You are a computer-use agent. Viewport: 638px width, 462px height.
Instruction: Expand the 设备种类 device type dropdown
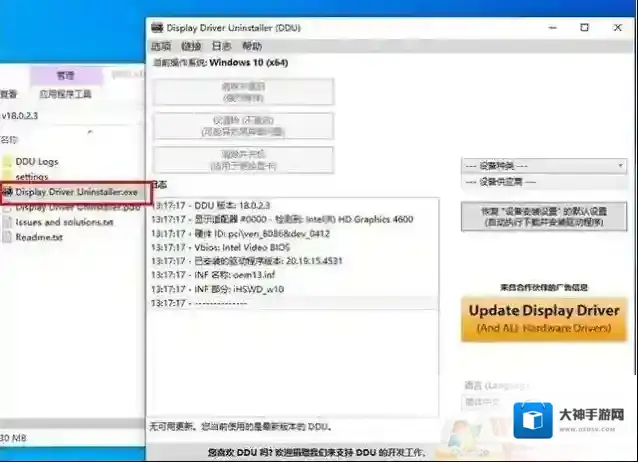(544, 166)
